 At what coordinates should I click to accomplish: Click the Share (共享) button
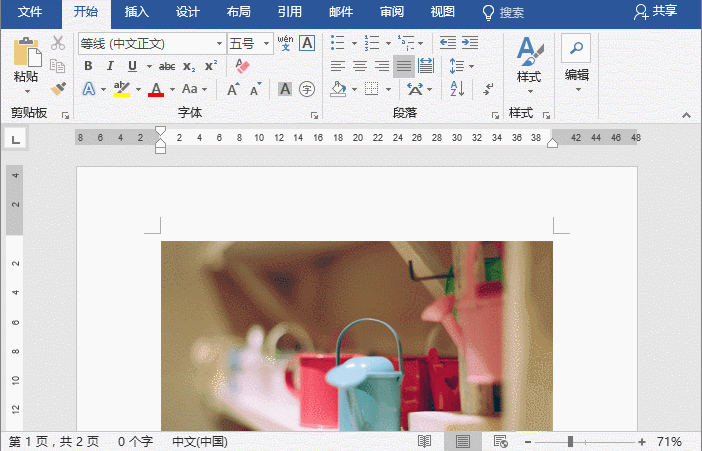655,12
